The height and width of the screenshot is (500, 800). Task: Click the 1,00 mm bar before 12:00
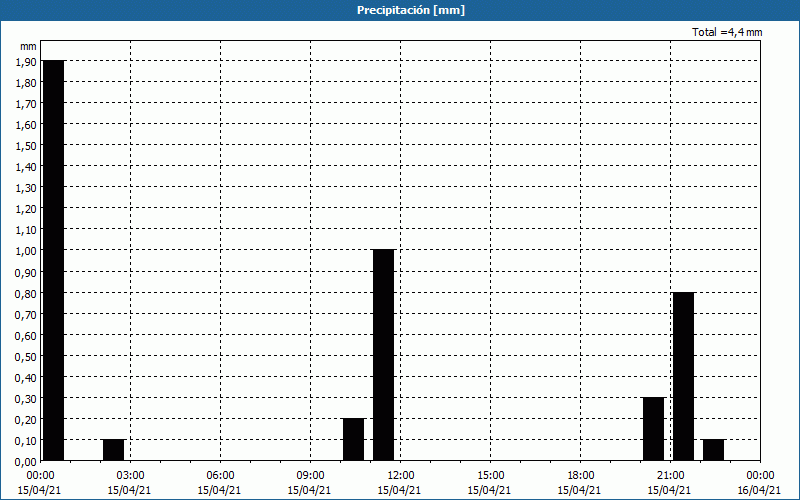(x=384, y=355)
